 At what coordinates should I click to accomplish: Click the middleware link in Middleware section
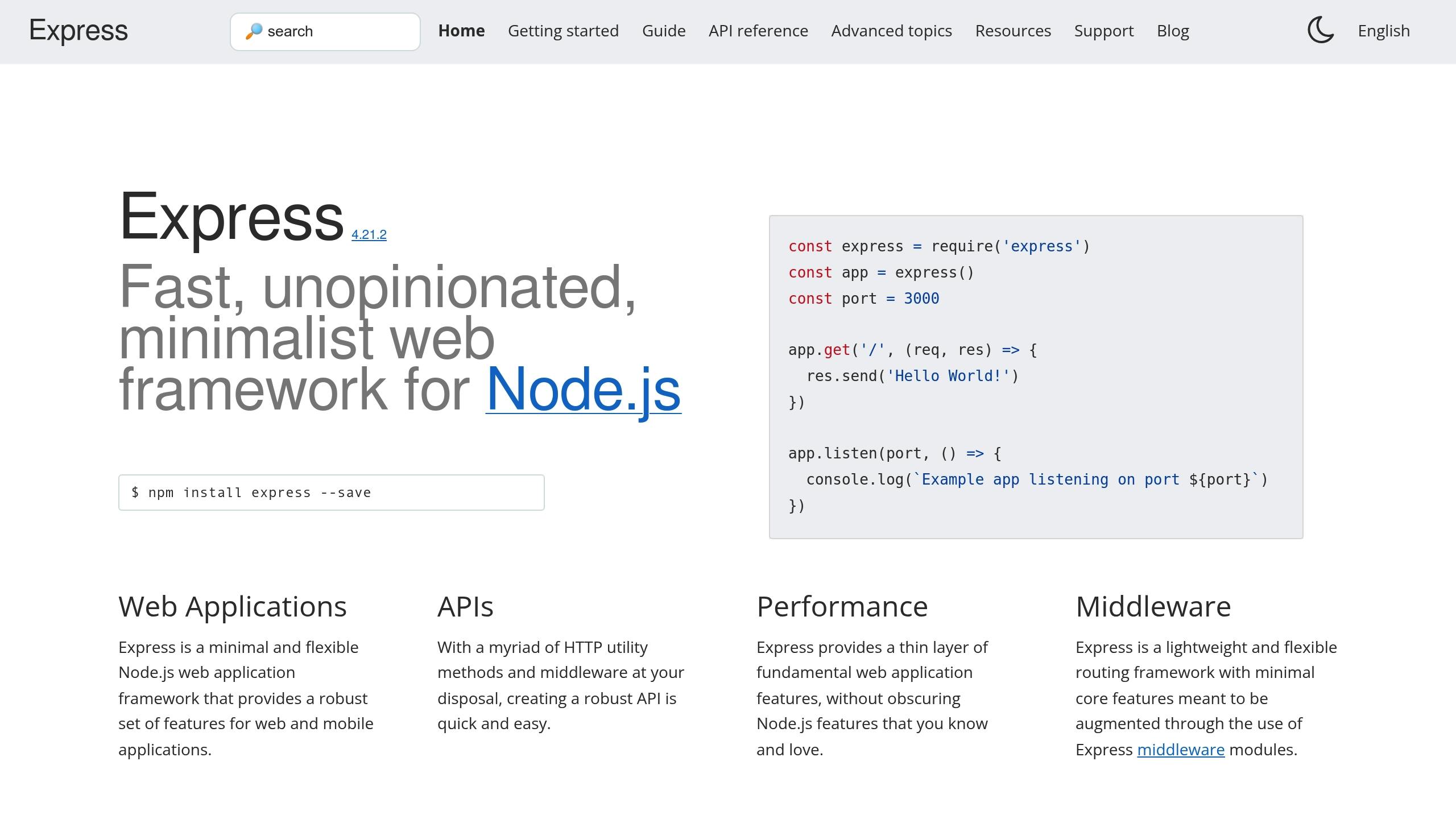point(1181,750)
